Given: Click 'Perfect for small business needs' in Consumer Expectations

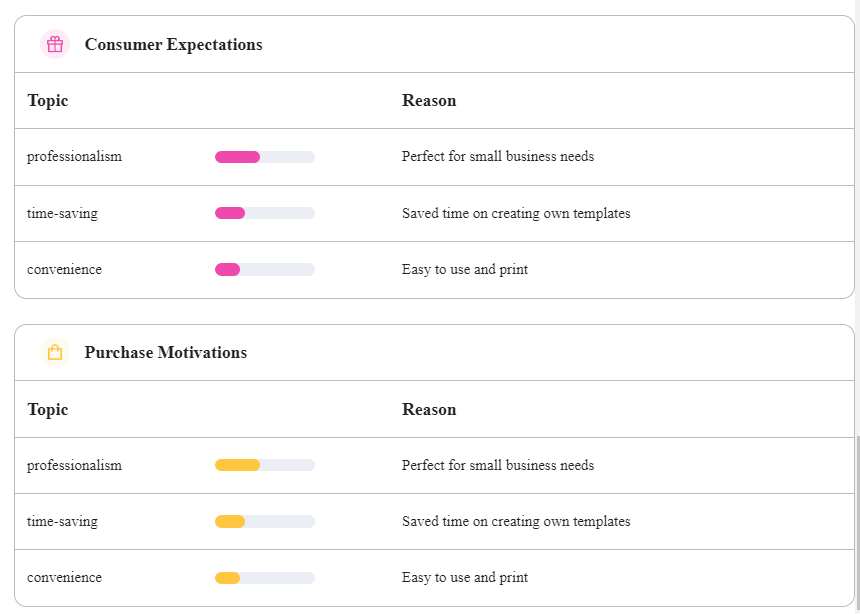Looking at the screenshot, I should [497, 157].
